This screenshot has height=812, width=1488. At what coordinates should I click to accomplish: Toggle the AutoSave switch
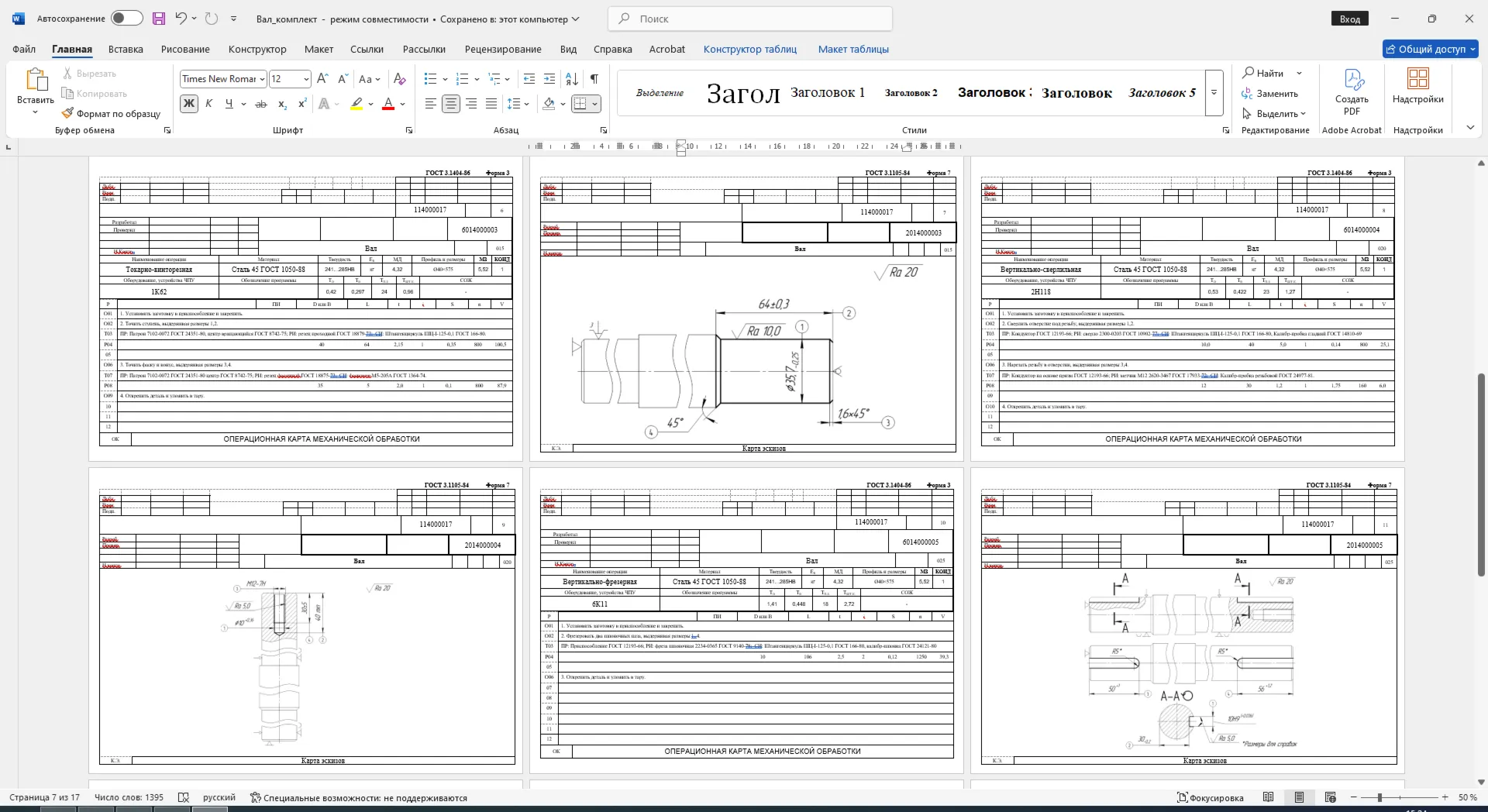click(x=126, y=19)
